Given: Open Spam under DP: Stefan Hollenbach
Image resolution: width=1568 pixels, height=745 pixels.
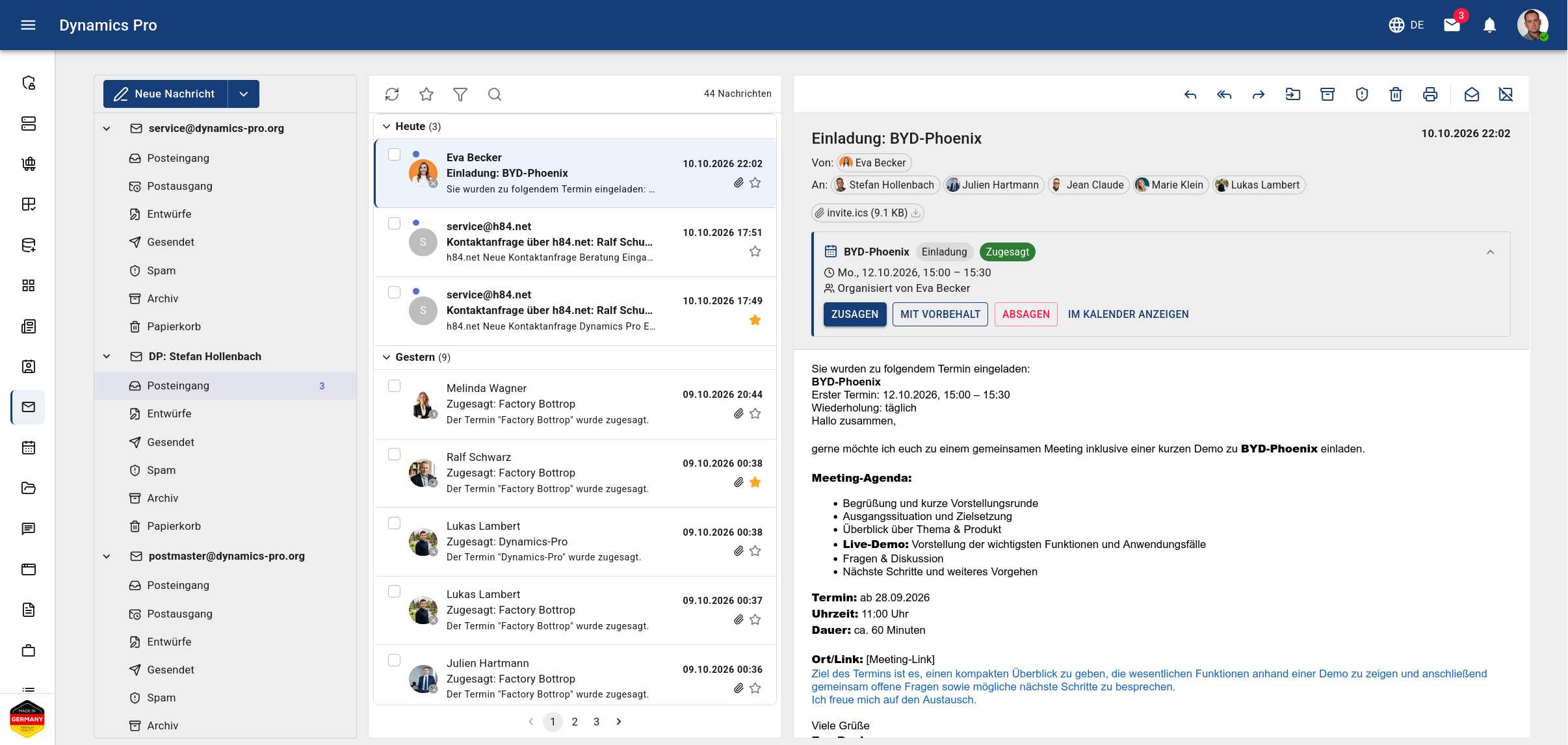Looking at the screenshot, I should tap(225, 470).
